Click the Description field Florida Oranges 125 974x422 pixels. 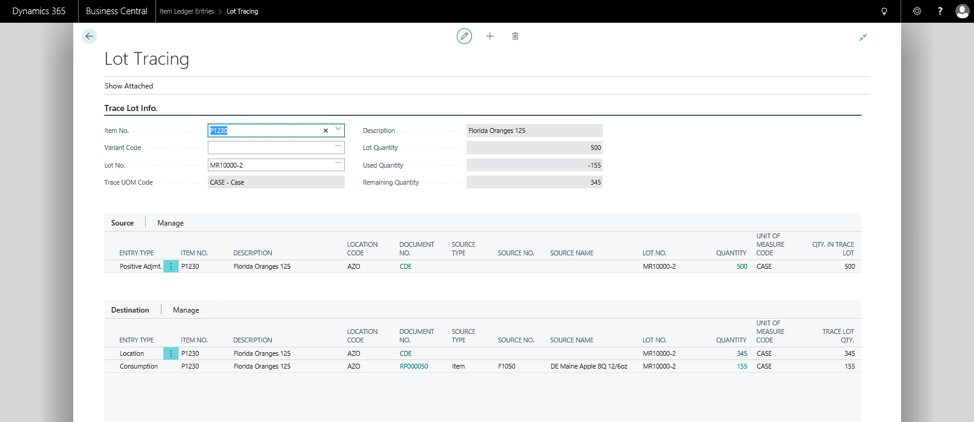534,131
